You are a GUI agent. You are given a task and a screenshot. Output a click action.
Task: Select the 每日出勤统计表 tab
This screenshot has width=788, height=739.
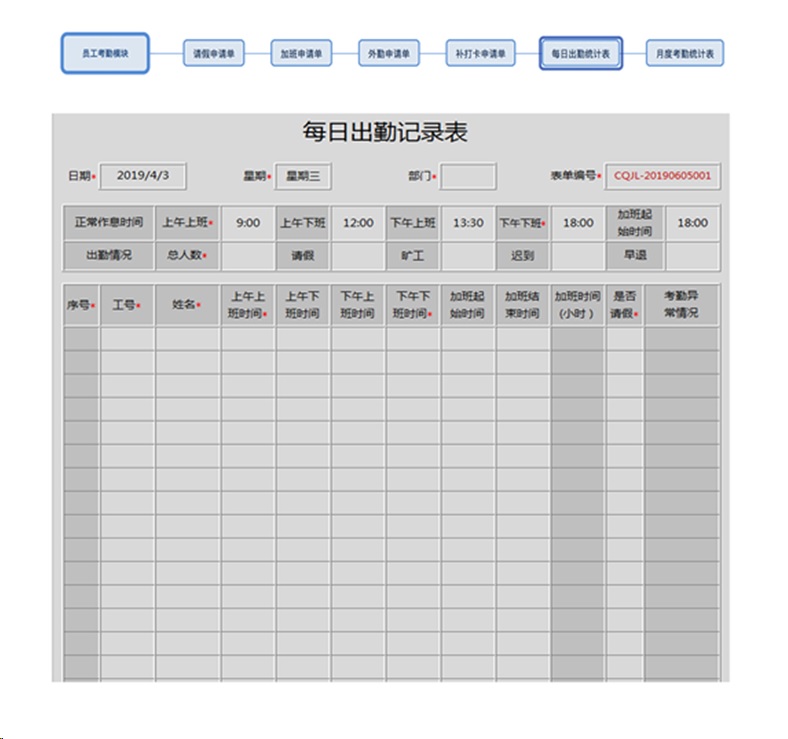[581, 52]
